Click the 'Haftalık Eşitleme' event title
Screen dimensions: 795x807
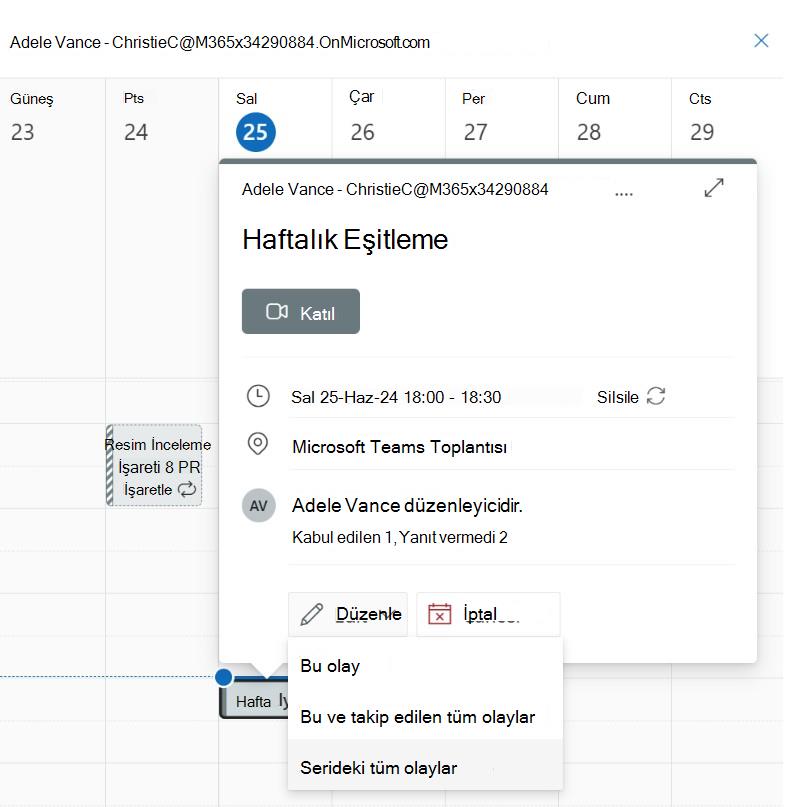coord(345,240)
